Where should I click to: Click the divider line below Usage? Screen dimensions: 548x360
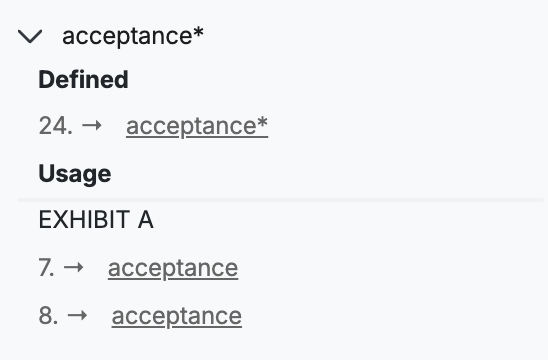pyautogui.click(x=281, y=200)
